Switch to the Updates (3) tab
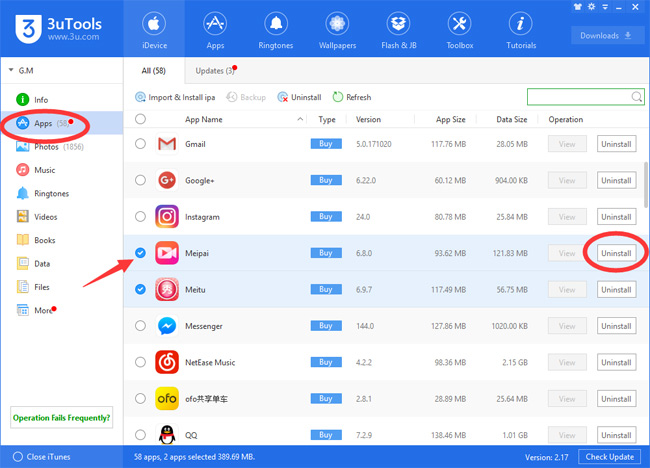 coord(215,70)
